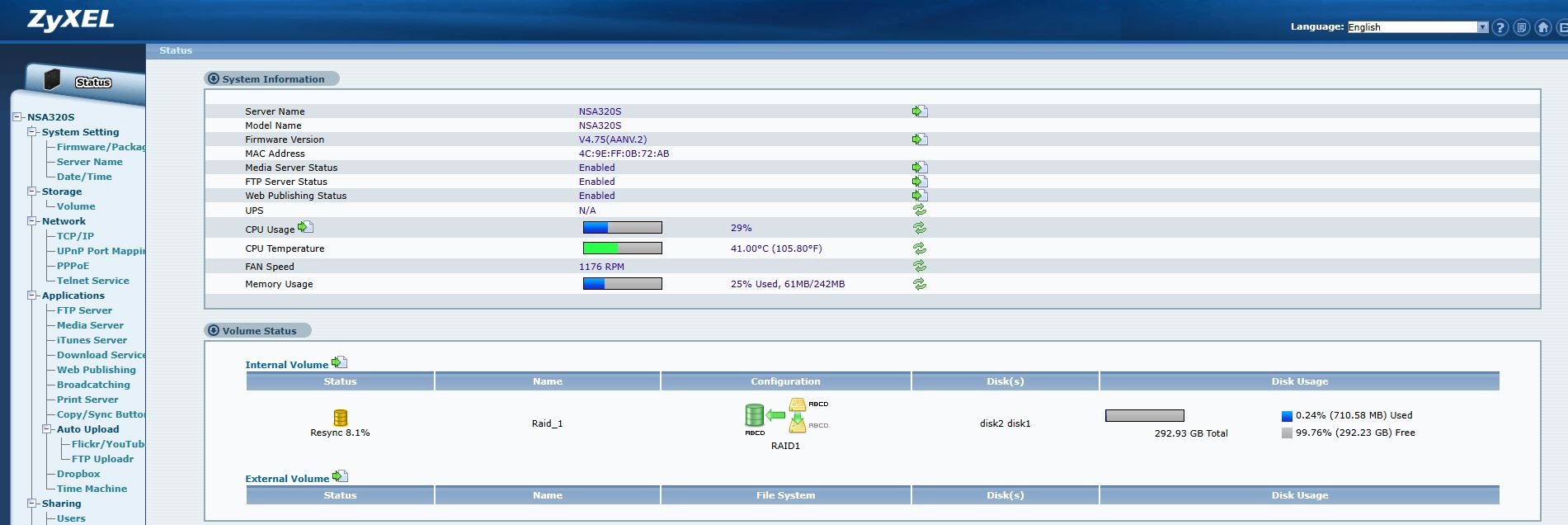Click the Raid_1 resync status disk icon
Image resolution: width=1568 pixels, height=525 pixels.
pyautogui.click(x=340, y=418)
